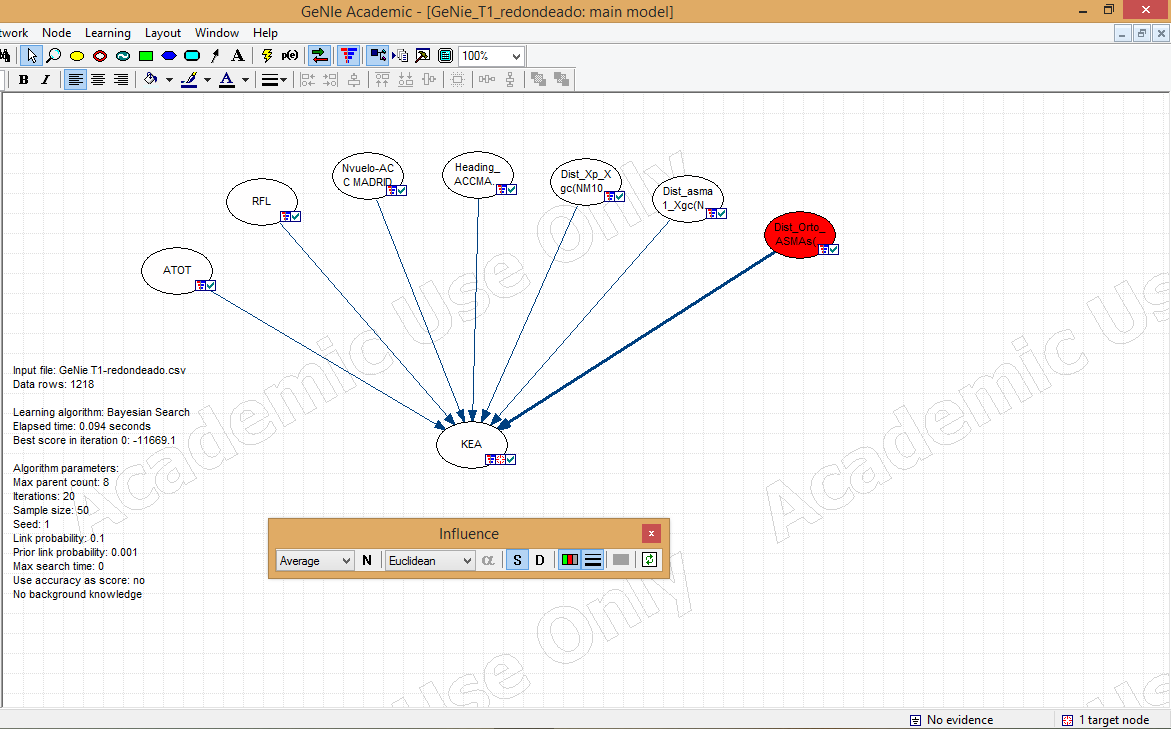Image resolution: width=1171 pixels, height=729 pixels.
Task: Click the hammer picture toolbar icon
Action: [x=423, y=56]
